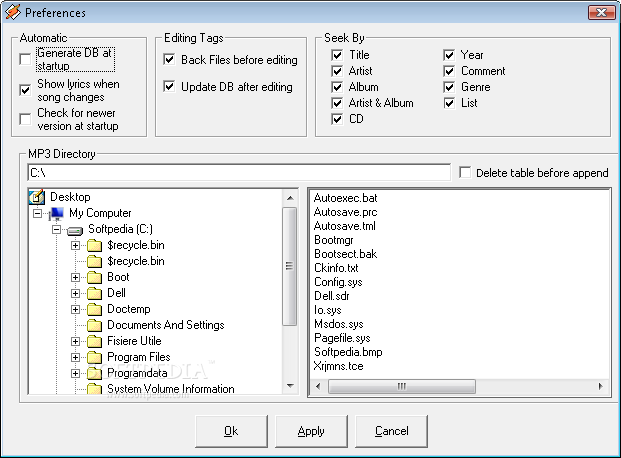Toggle Update DB after editing checkbox
This screenshot has width=621, height=458.
169,86
